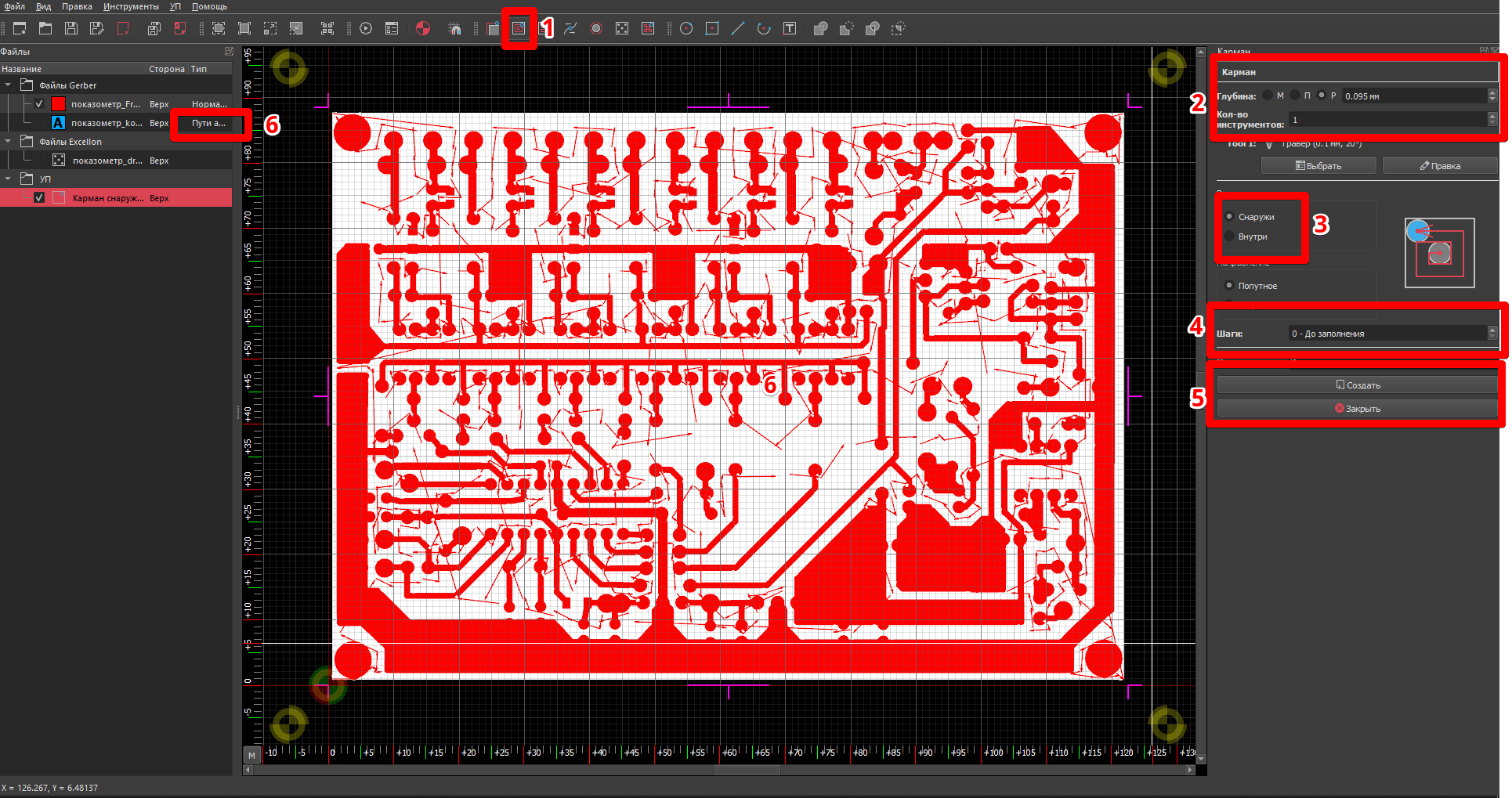Click the red color swatch of показометр_Fr
1512x798 pixels.
tap(58, 103)
